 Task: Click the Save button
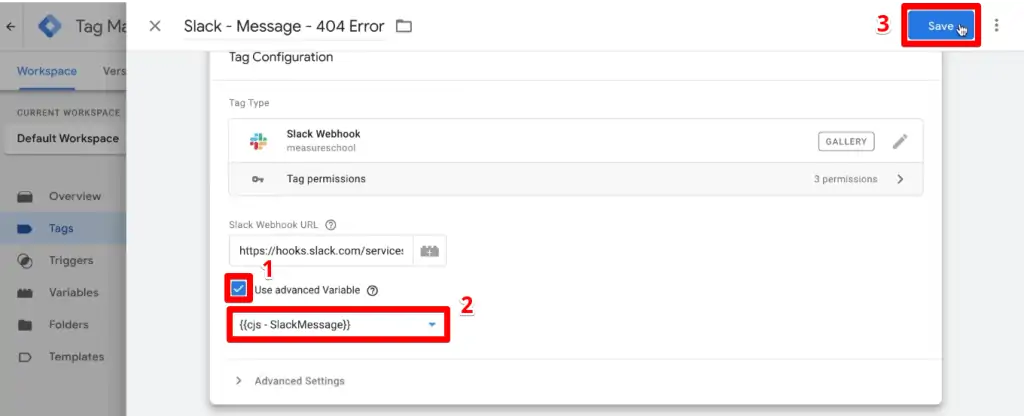941,26
